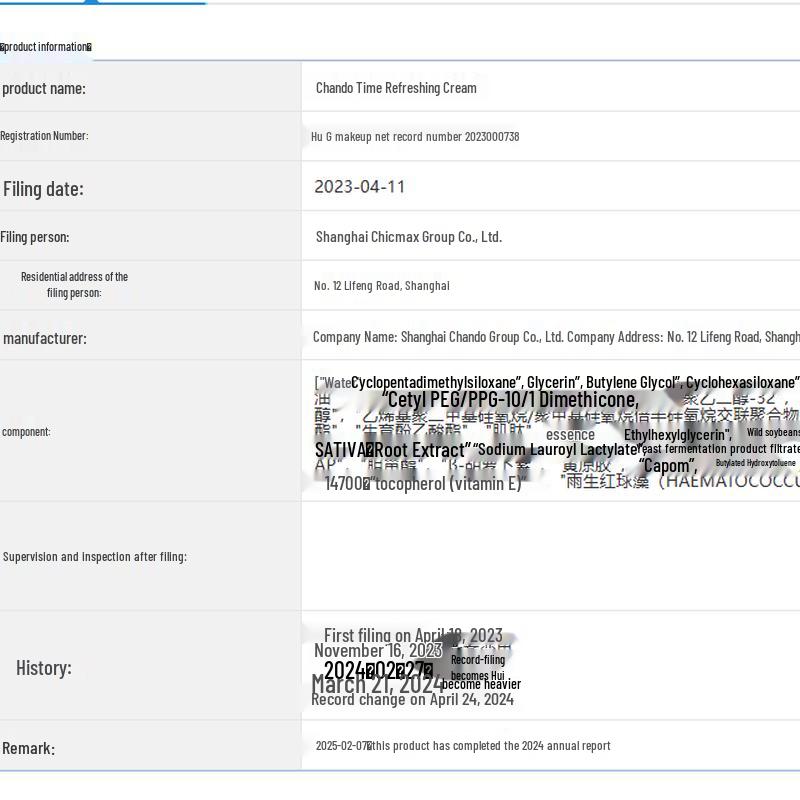
Task: Open the product information tab
Action: (46, 47)
